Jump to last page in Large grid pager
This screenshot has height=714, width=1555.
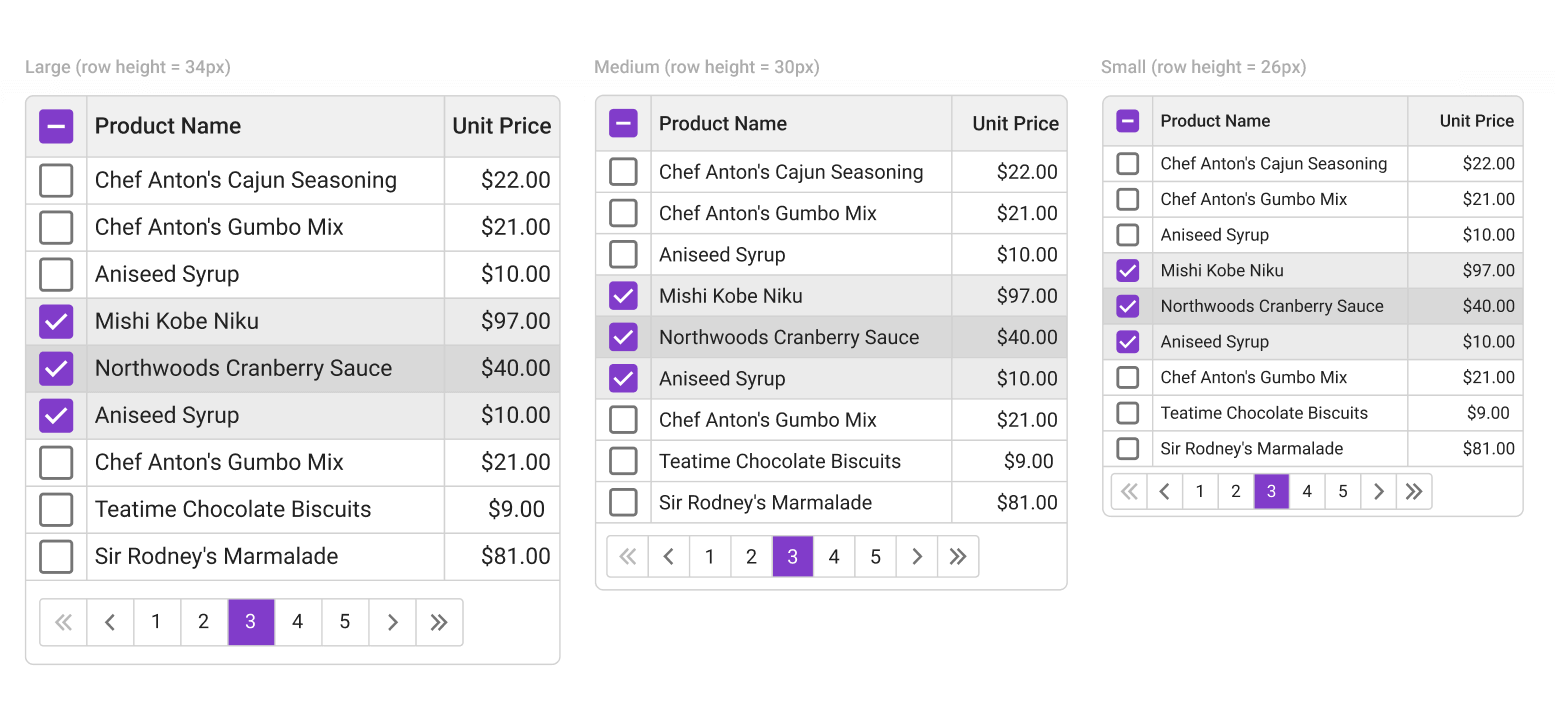439,622
